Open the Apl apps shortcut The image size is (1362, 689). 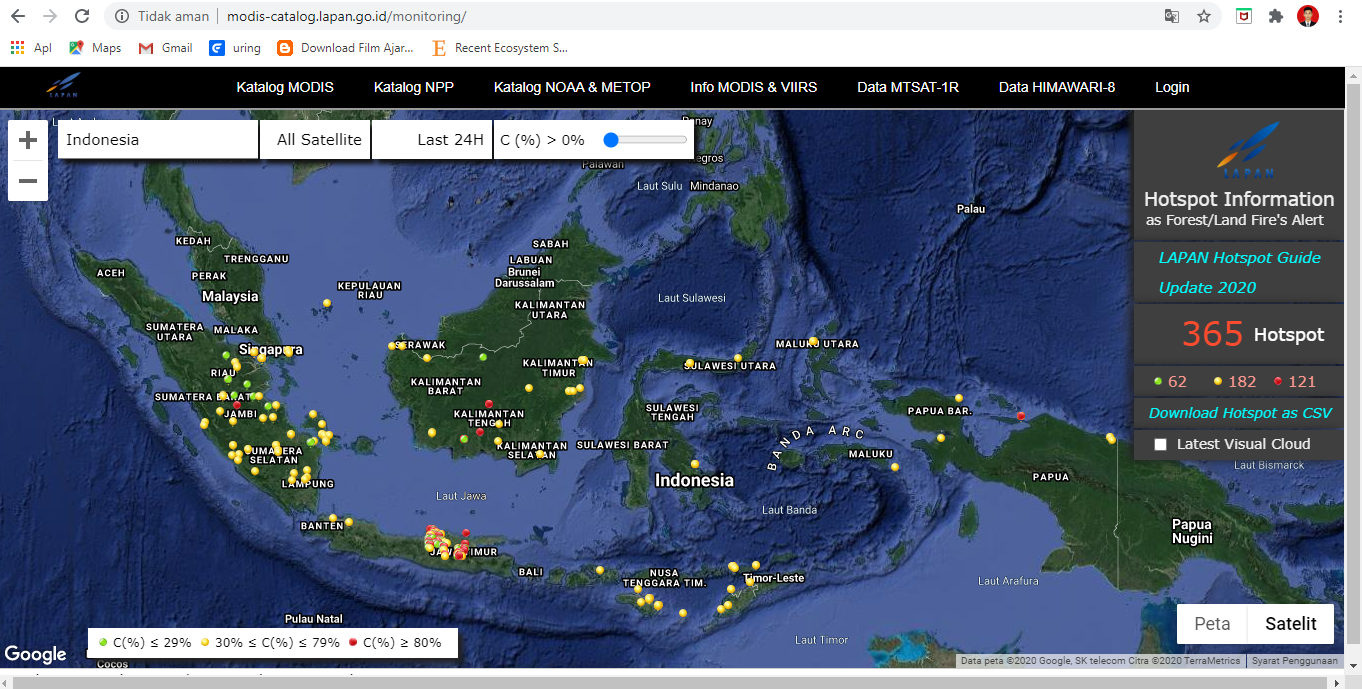click(x=31, y=47)
